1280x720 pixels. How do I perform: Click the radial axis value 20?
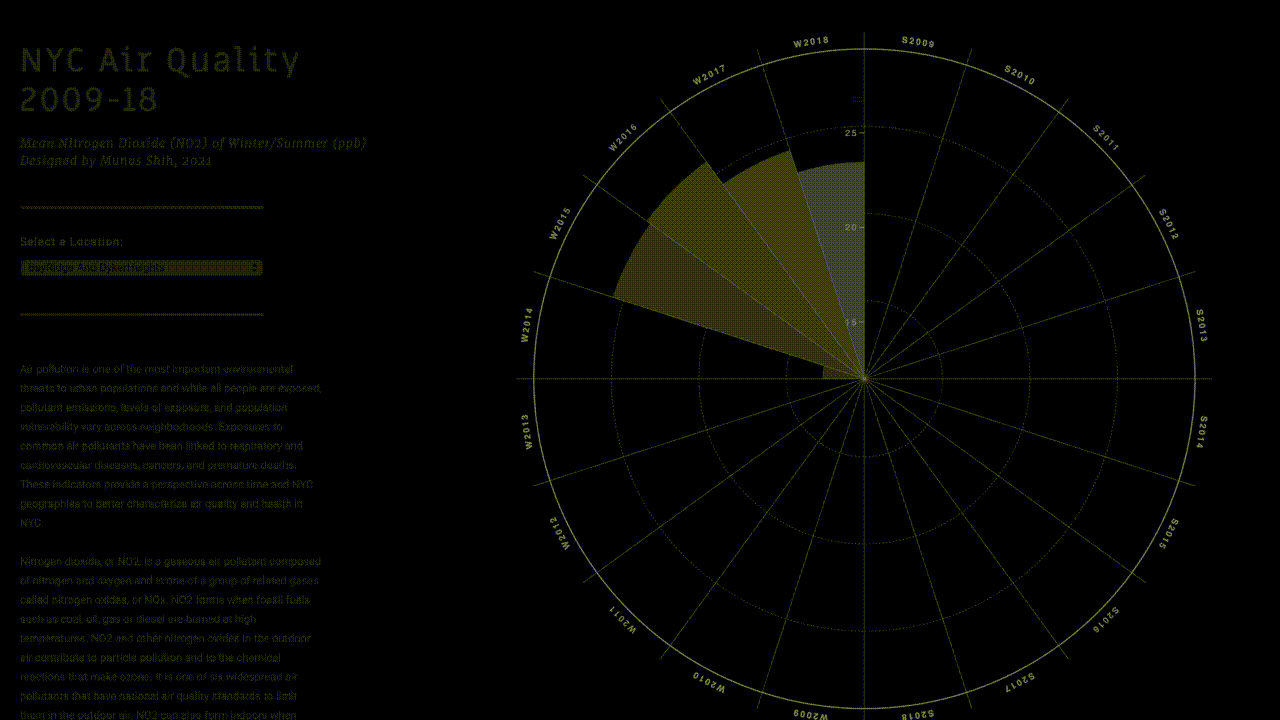pyautogui.click(x=852, y=228)
